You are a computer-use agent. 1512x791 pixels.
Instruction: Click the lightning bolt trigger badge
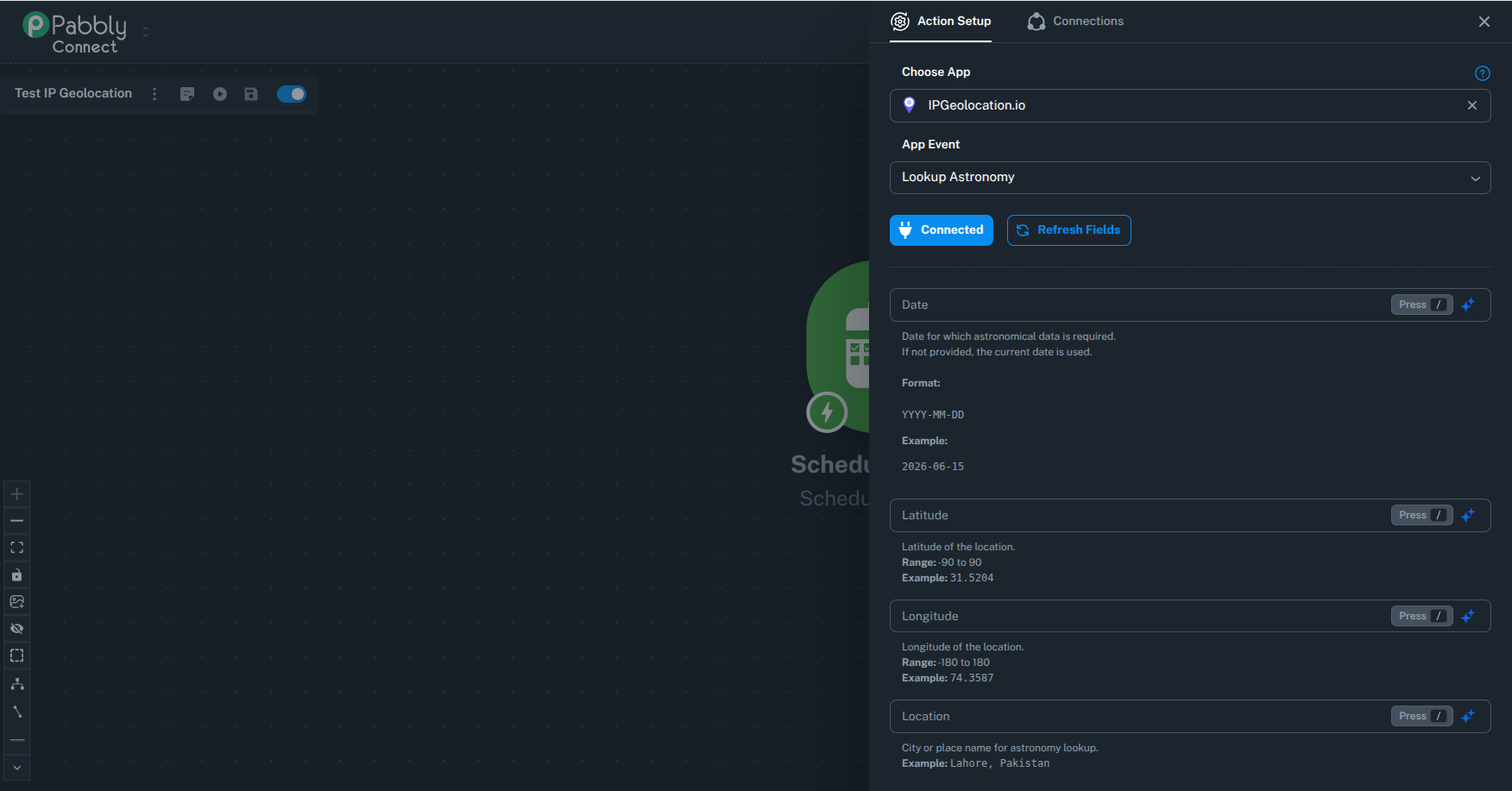click(827, 412)
